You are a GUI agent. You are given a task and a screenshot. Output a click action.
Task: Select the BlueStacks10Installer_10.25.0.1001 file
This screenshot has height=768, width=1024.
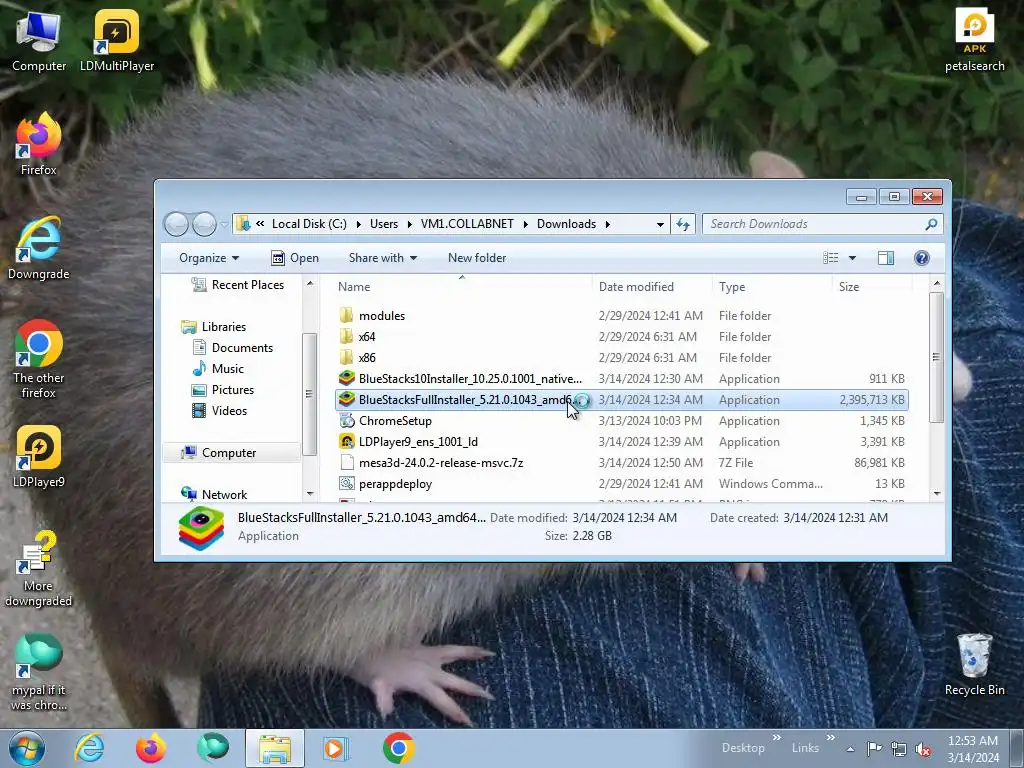pos(460,379)
